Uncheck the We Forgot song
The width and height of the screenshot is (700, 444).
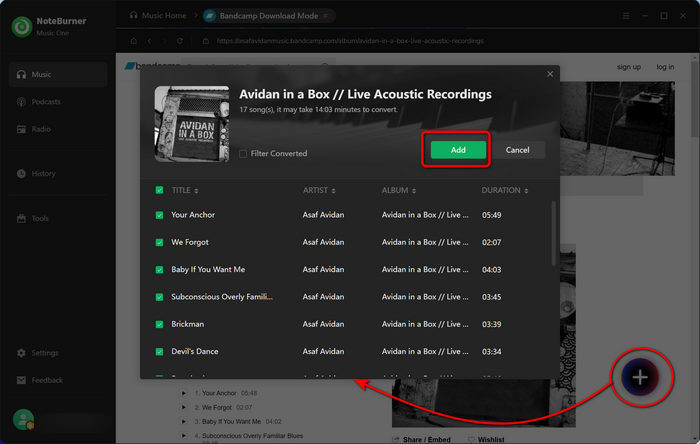(x=159, y=242)
